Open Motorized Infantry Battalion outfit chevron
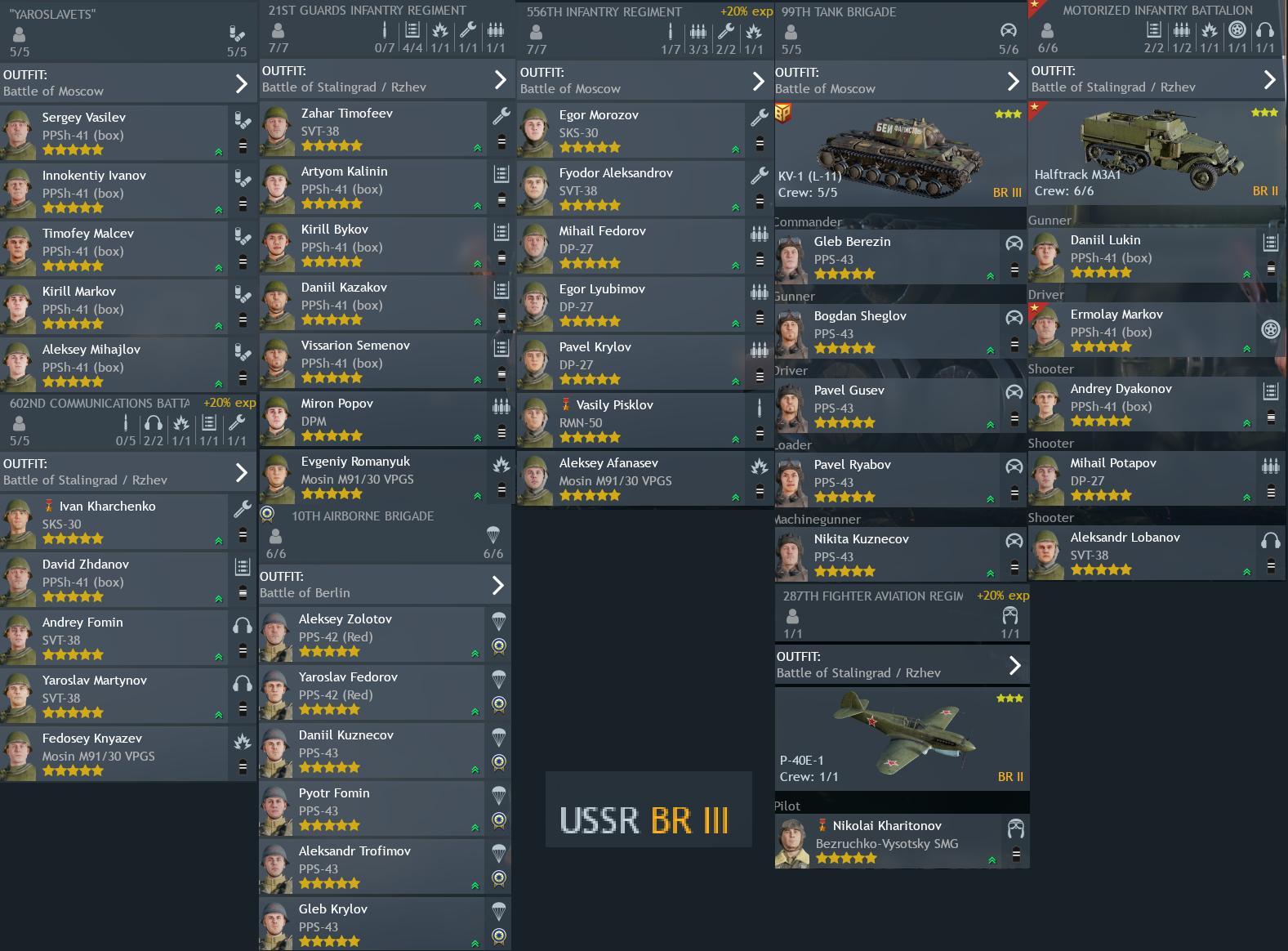 point(1269,79)
